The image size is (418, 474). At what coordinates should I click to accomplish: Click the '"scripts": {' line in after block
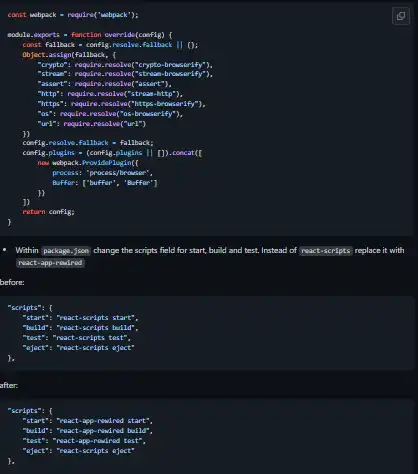tap(30, 411)
